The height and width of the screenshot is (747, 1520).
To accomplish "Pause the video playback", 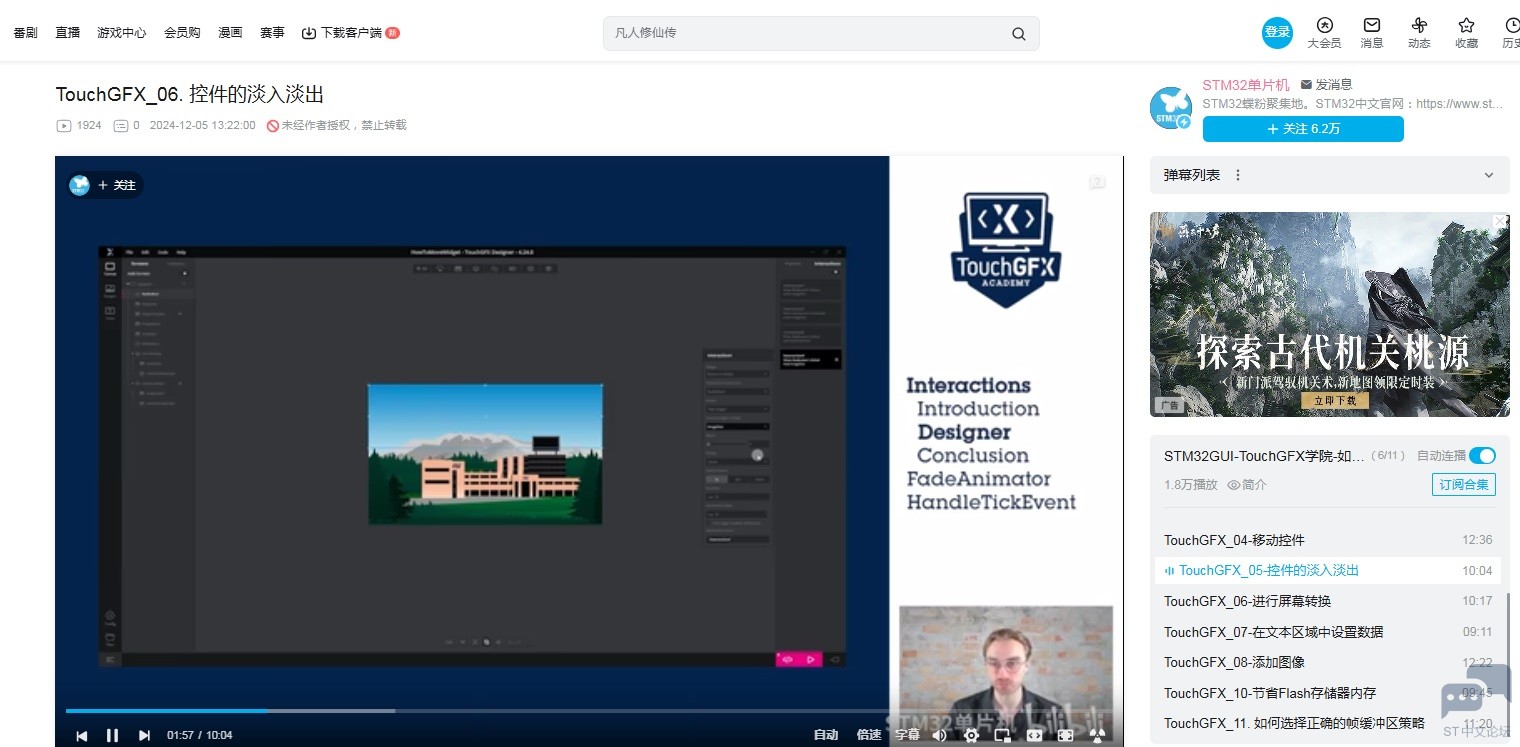I will click(x=112, y=735).
